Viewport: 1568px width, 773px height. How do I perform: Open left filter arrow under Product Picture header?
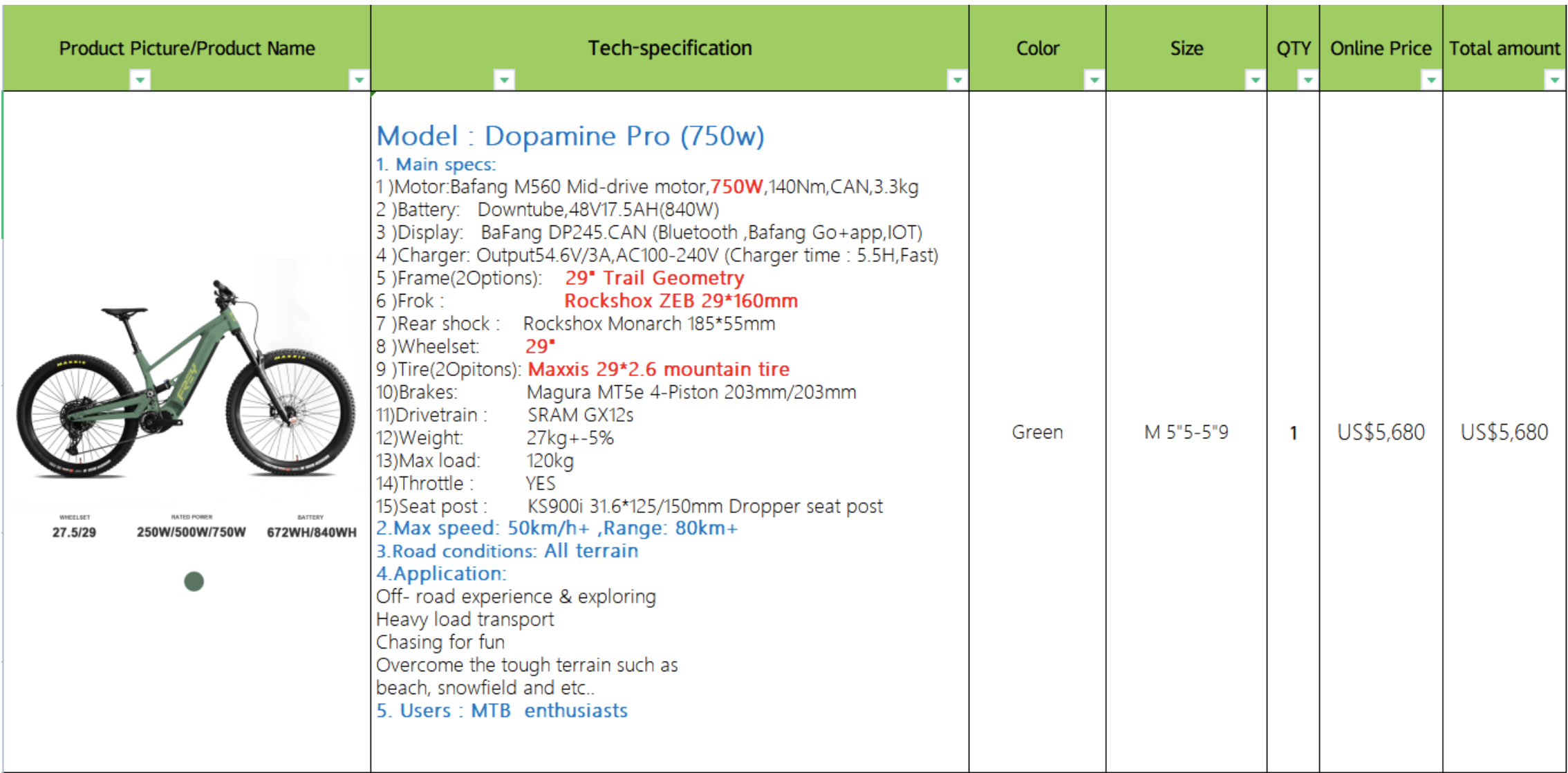click(140, 80)
